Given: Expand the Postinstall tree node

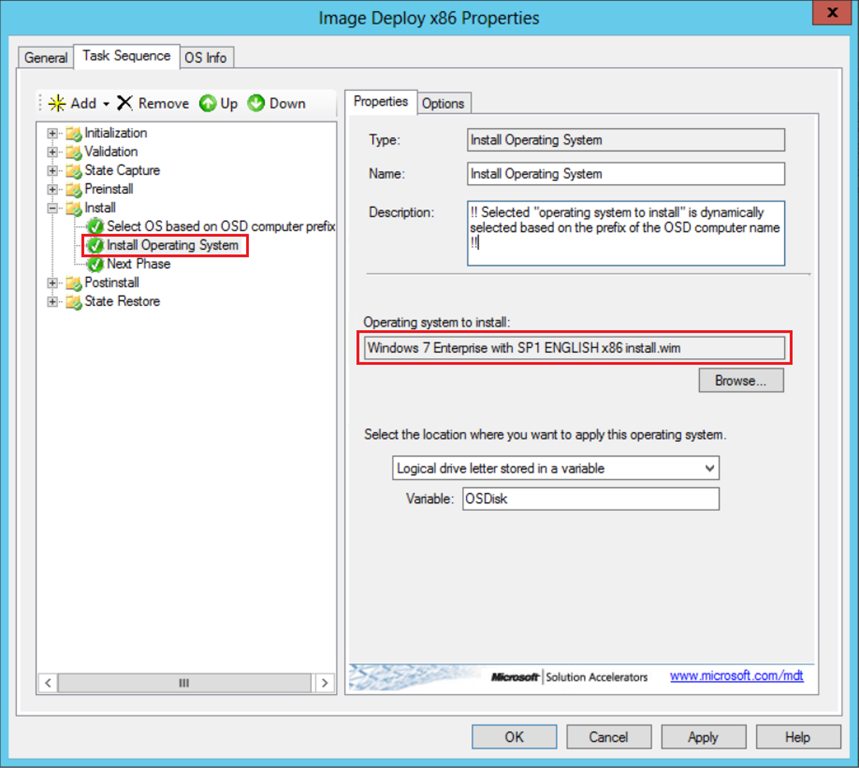Looking at the screenshot, I should coord(52,283).
